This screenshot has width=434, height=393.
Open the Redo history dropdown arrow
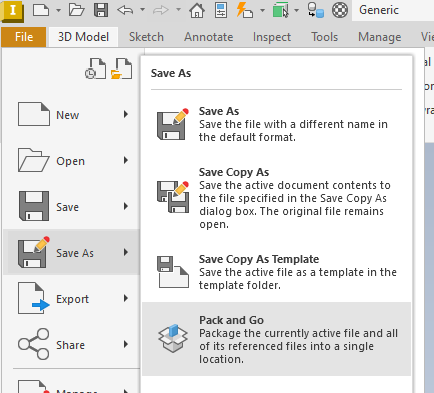pos(178,10)
